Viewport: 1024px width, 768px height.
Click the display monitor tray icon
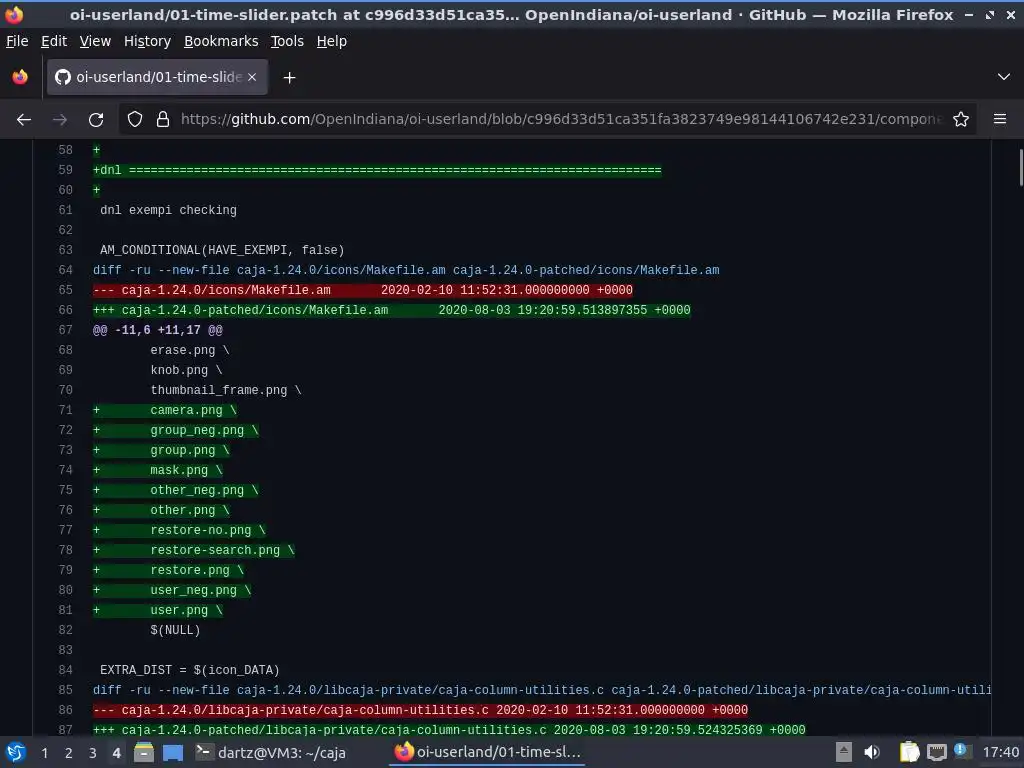pyautogui.click(x=936, y=752)
